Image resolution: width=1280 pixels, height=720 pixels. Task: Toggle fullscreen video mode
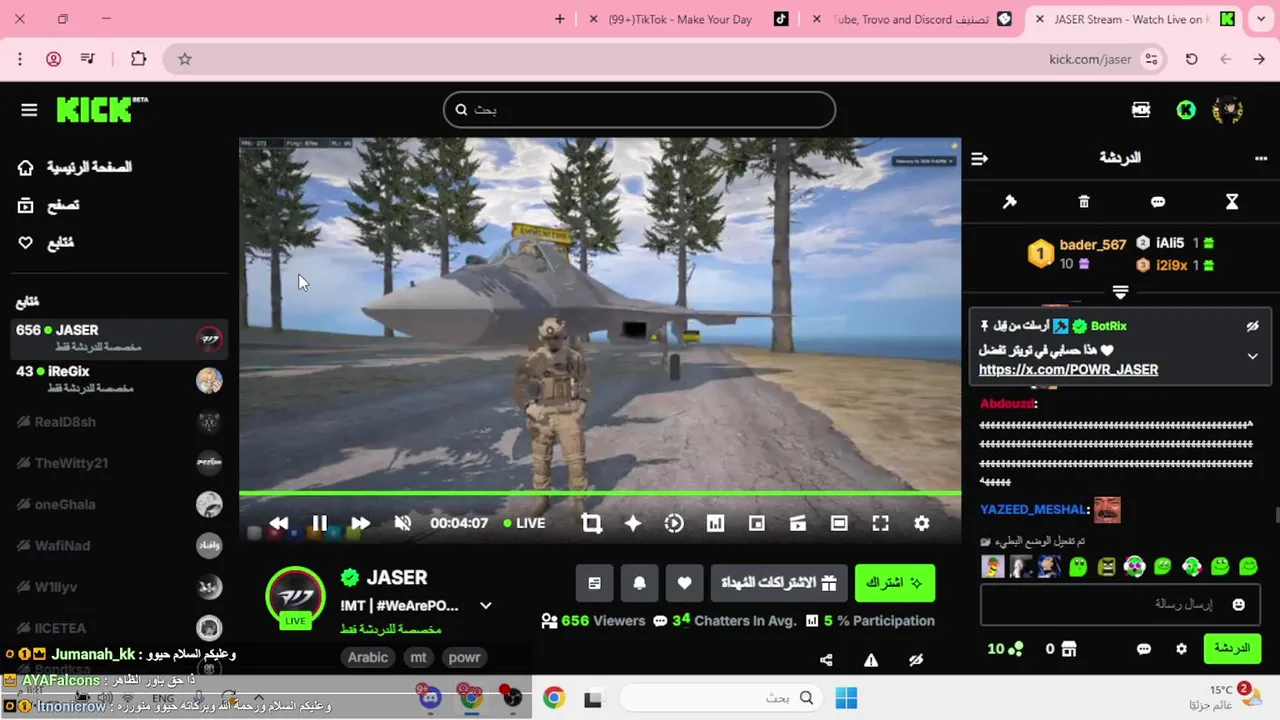(880, 523)
